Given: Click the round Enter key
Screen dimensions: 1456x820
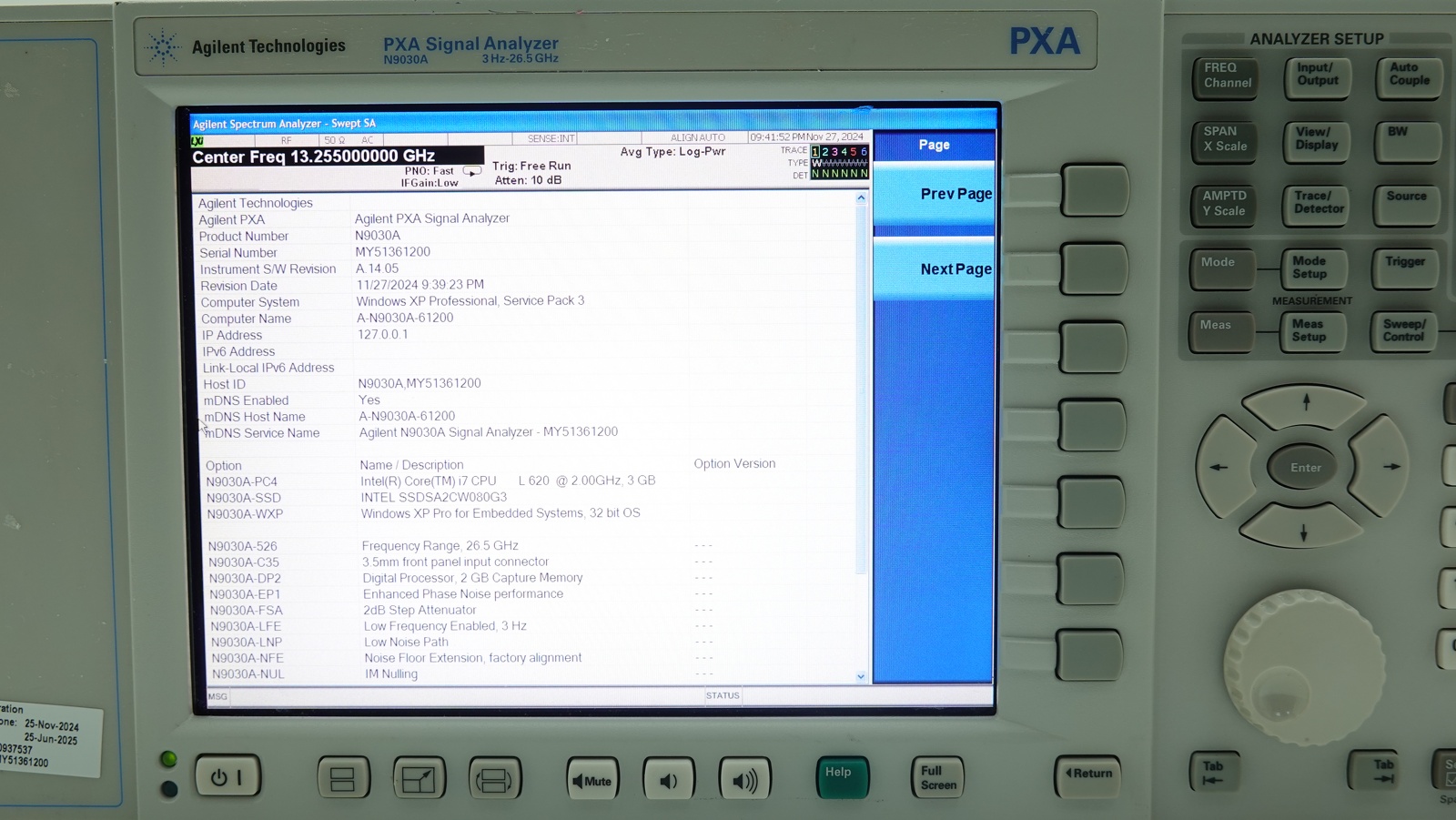Looking at the screenshot, I should click(x=1306, y=467).
